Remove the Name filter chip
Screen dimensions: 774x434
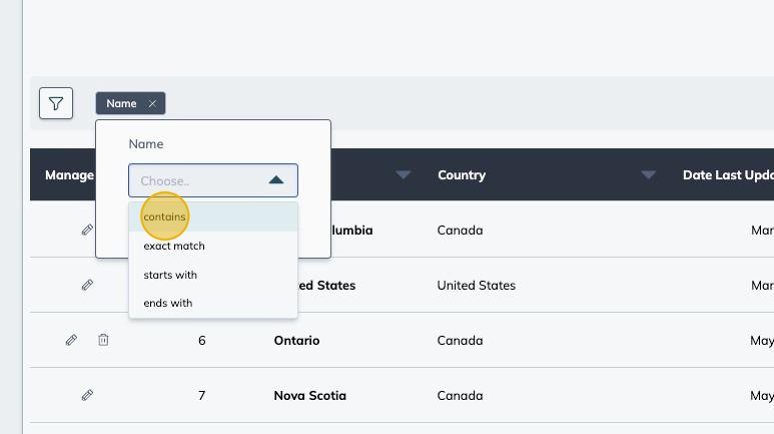pyautogui.click(x=152, y=103)
